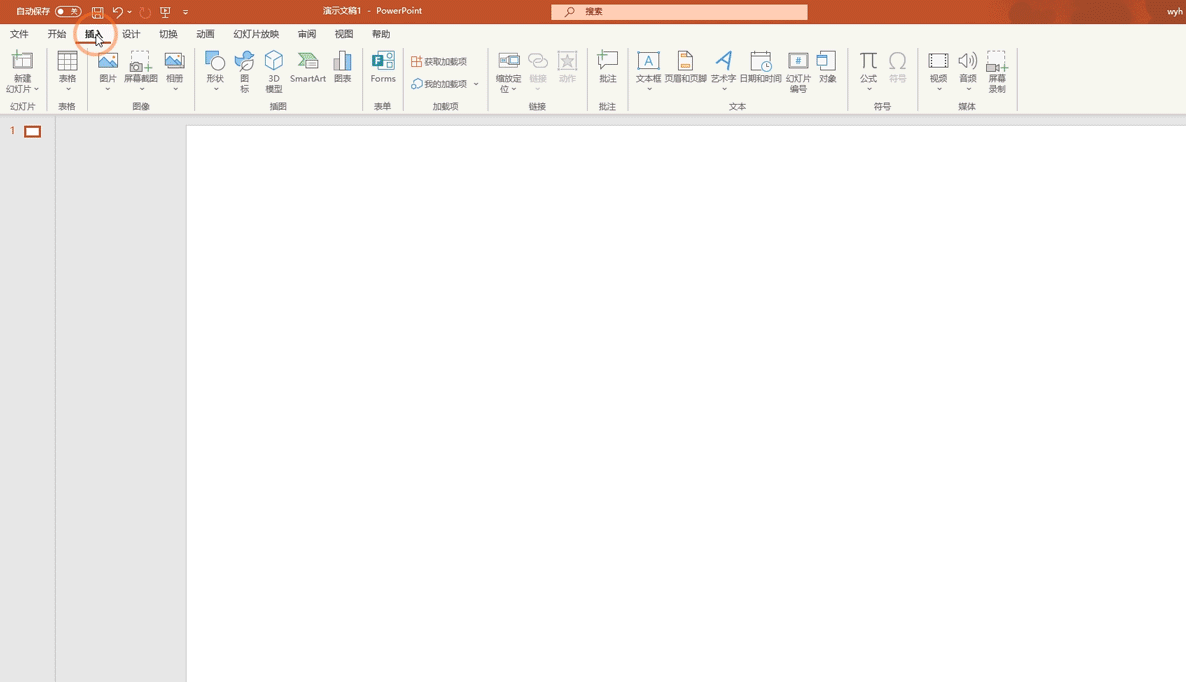Open the 幻灯片放映 tab
Screen dimensions: 1186x682
point(256,34)
